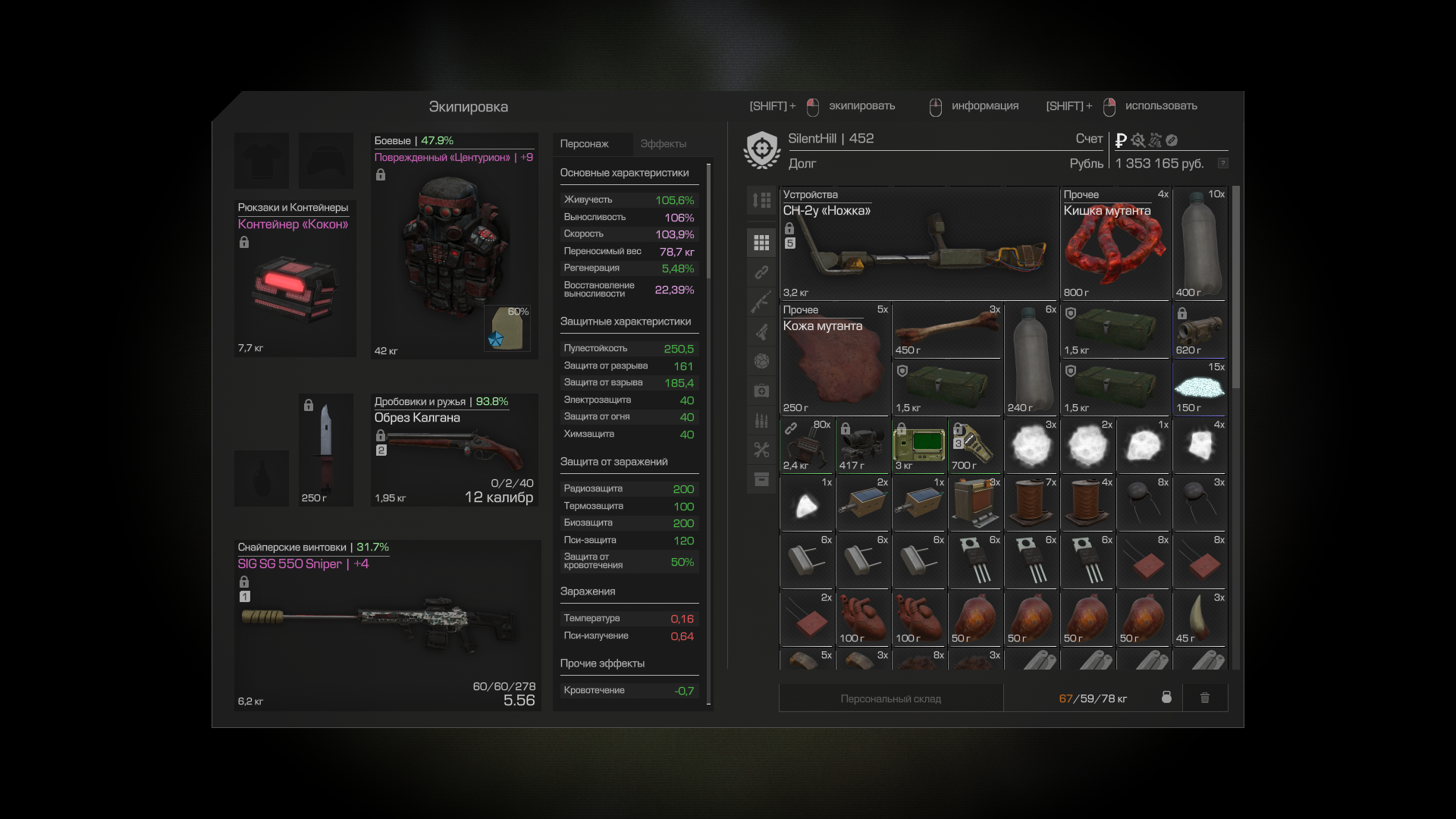
Task: Toggle lock on Контейнер «Кокон»
Action: 244,243
